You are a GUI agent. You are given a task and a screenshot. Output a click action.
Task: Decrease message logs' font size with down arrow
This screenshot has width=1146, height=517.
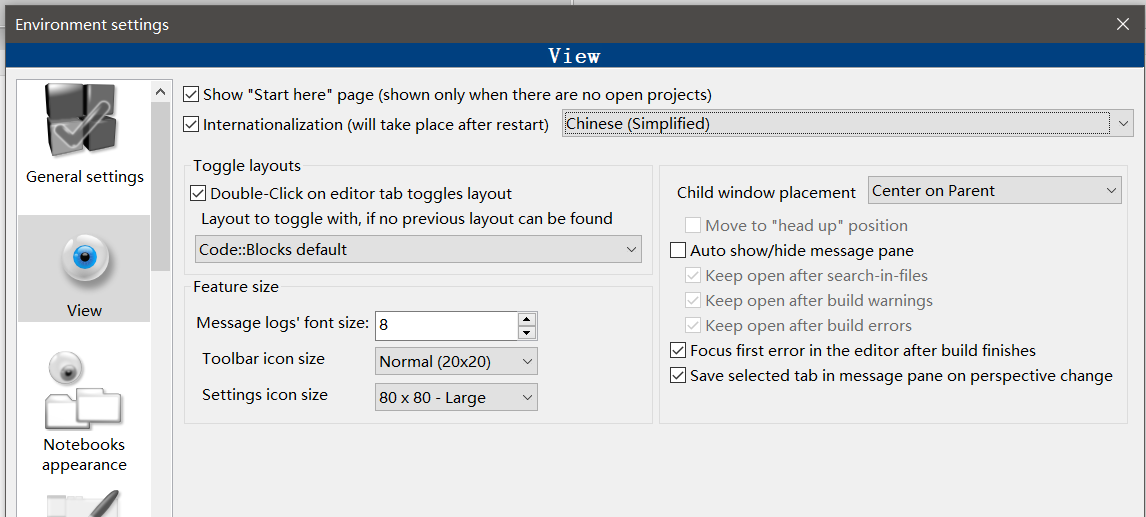(x=527, y=332)
